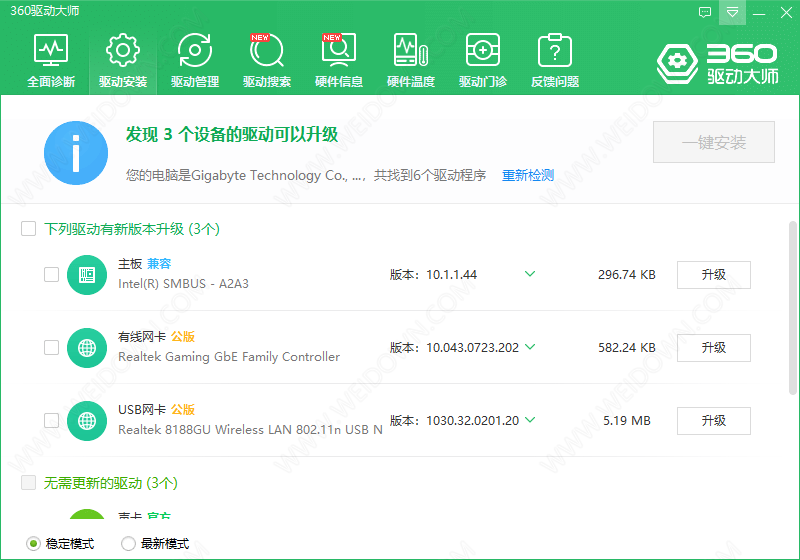The width and height of the screenshot is (800, 560).
Task: Click the 兼容 tag next to 主板
Action: pyautogui.click(x=159, y=264)
